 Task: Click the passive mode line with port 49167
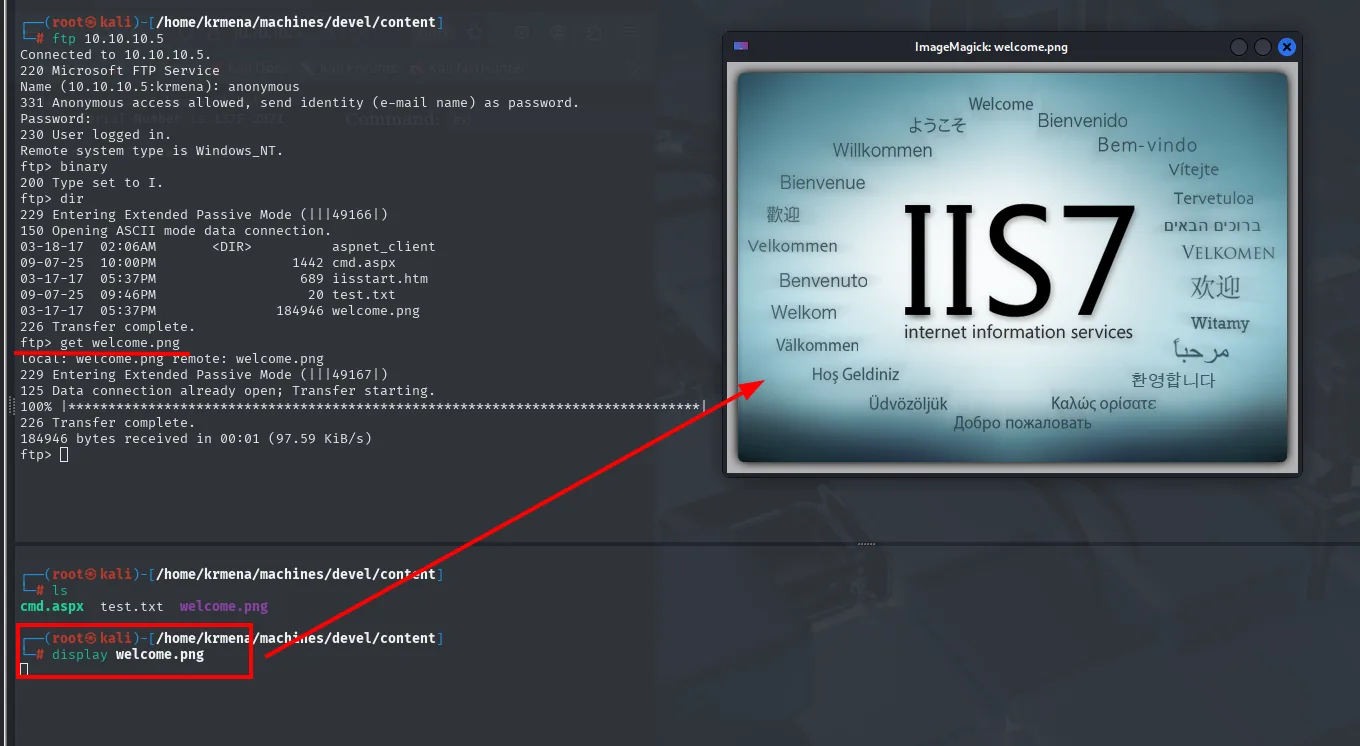click(204, 374)
